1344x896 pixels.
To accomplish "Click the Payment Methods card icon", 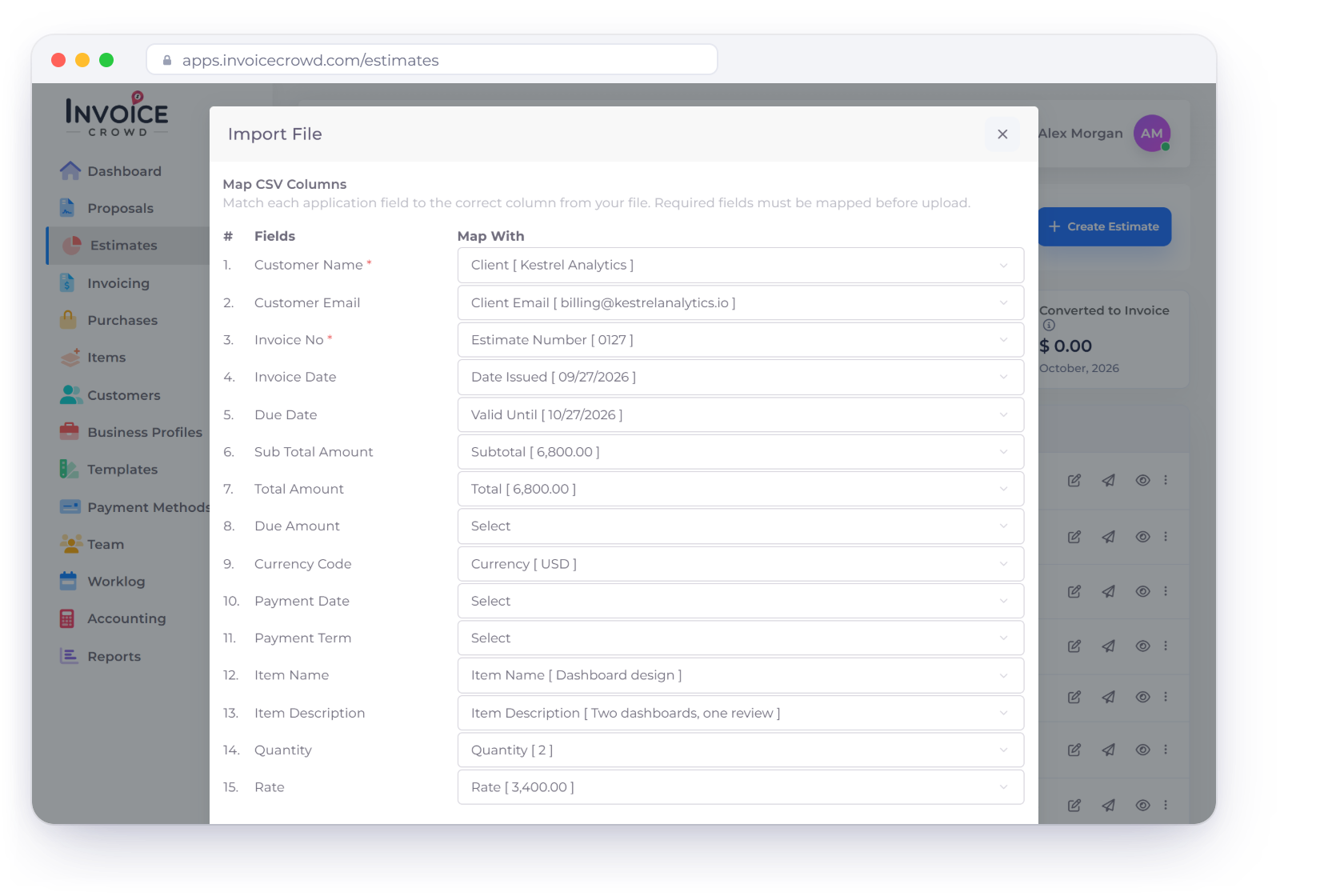I will pos(70,506).
